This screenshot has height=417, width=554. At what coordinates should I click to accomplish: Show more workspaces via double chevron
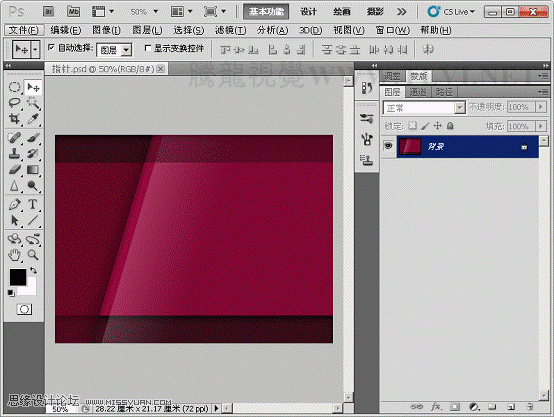[x=401, y=12]
